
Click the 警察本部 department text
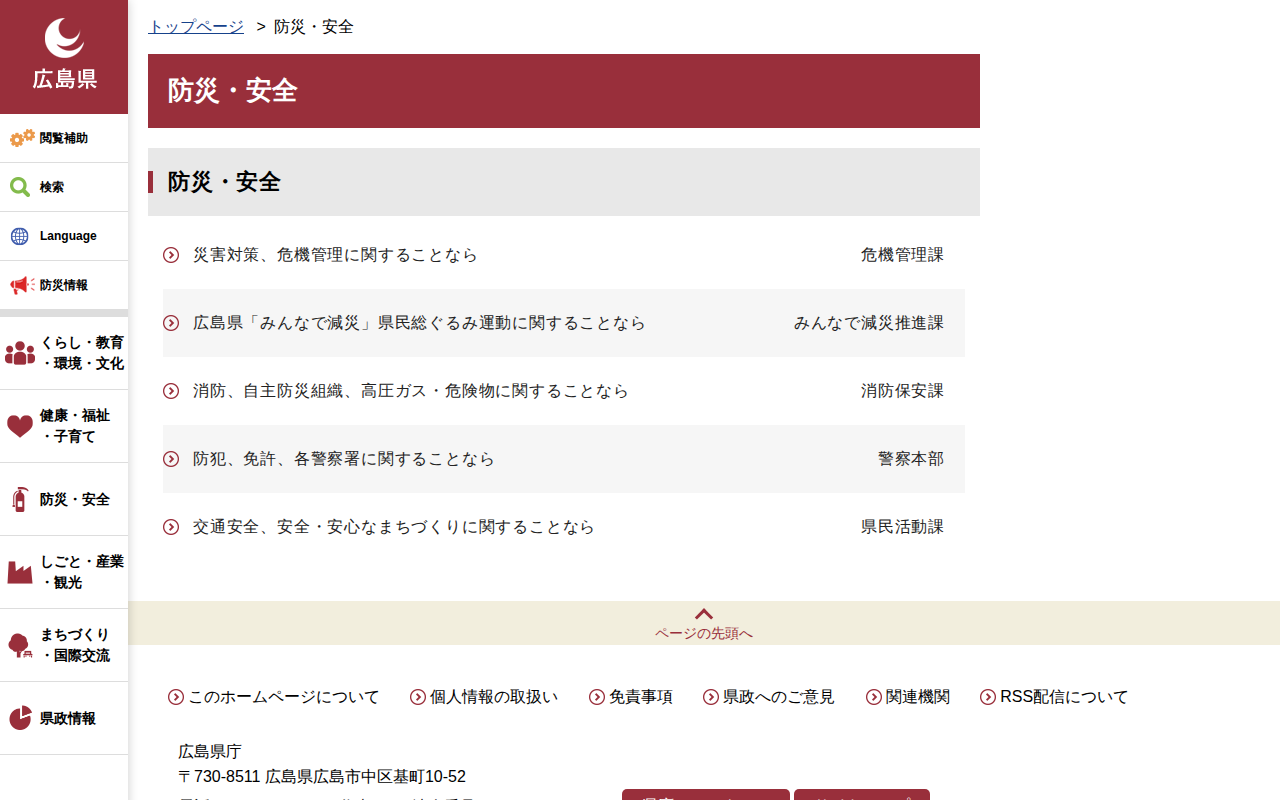pos(911,459)
